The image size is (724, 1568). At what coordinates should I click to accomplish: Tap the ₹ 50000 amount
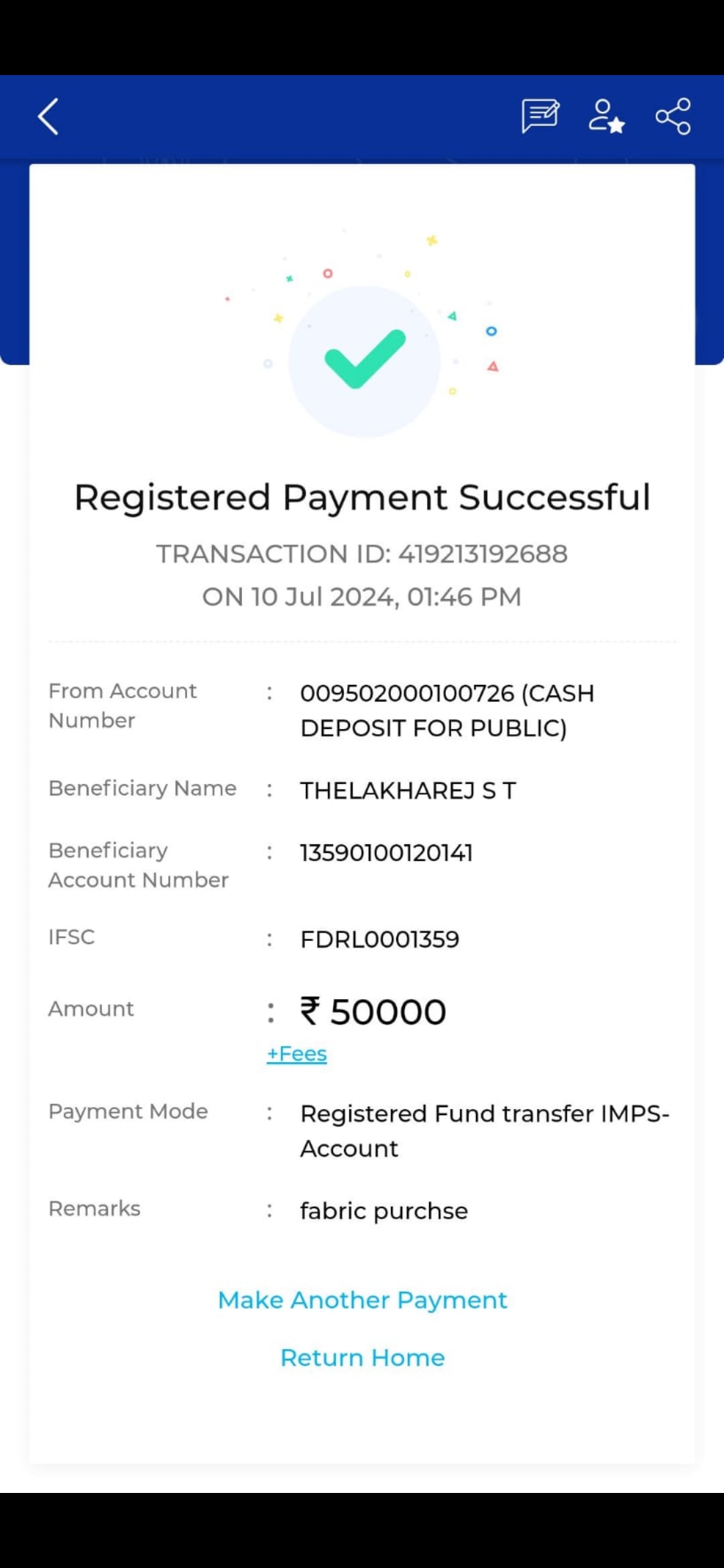[x=373, y=1011]
